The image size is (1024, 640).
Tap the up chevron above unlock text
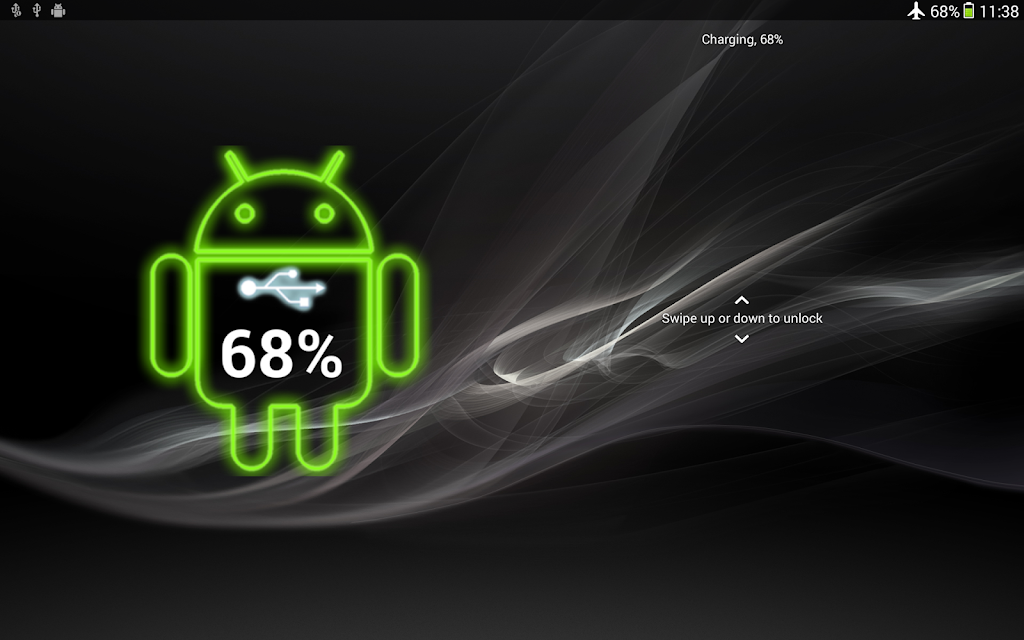point(742,300)
